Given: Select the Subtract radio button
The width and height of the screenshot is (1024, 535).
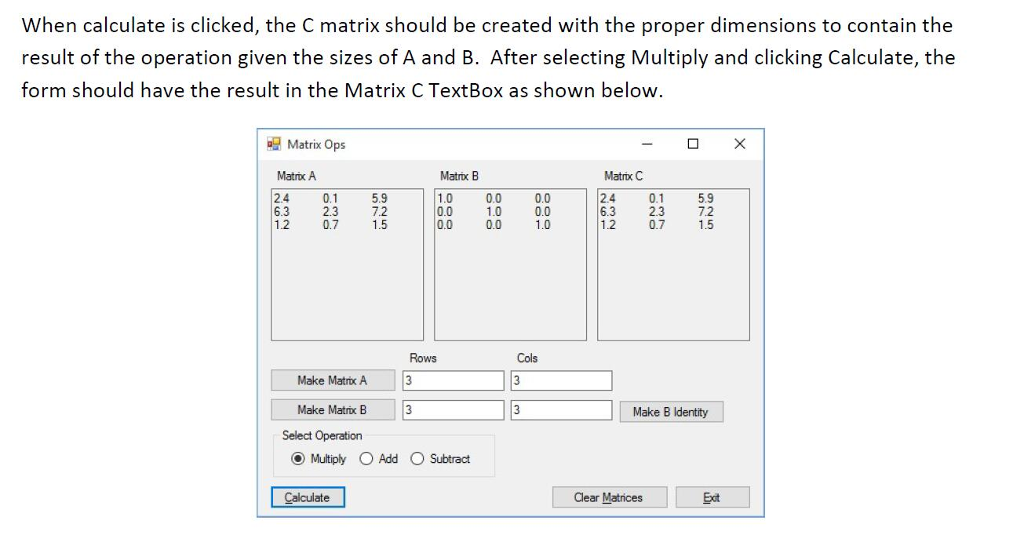Looking at the screenshot, I should (x=440, y=459).
